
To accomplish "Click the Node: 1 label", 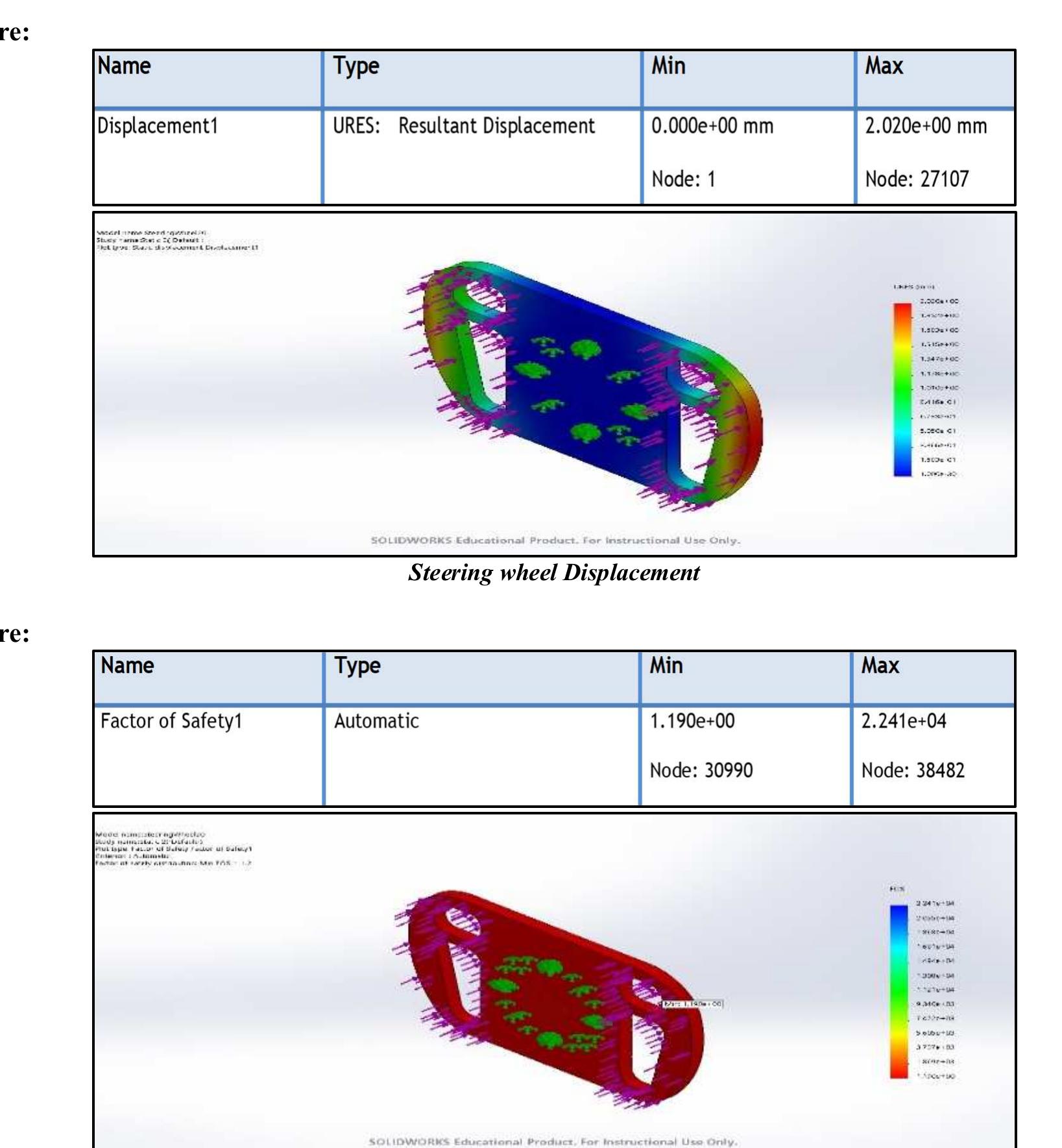I will (683, 179).
